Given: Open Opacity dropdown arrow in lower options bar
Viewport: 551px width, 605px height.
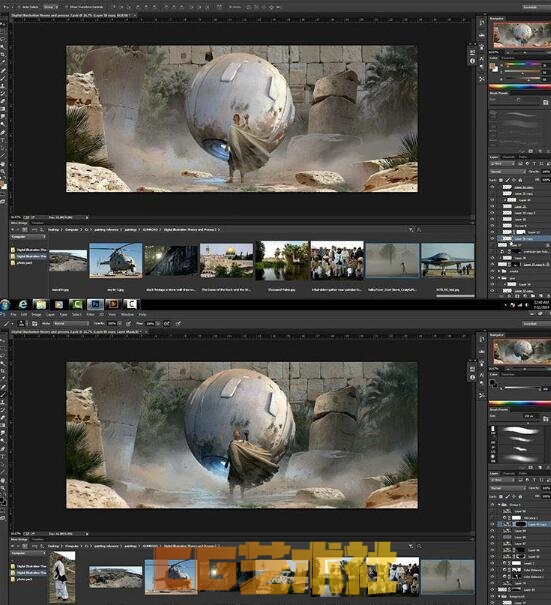Looking at the screenshot, I should click(121, 323).
